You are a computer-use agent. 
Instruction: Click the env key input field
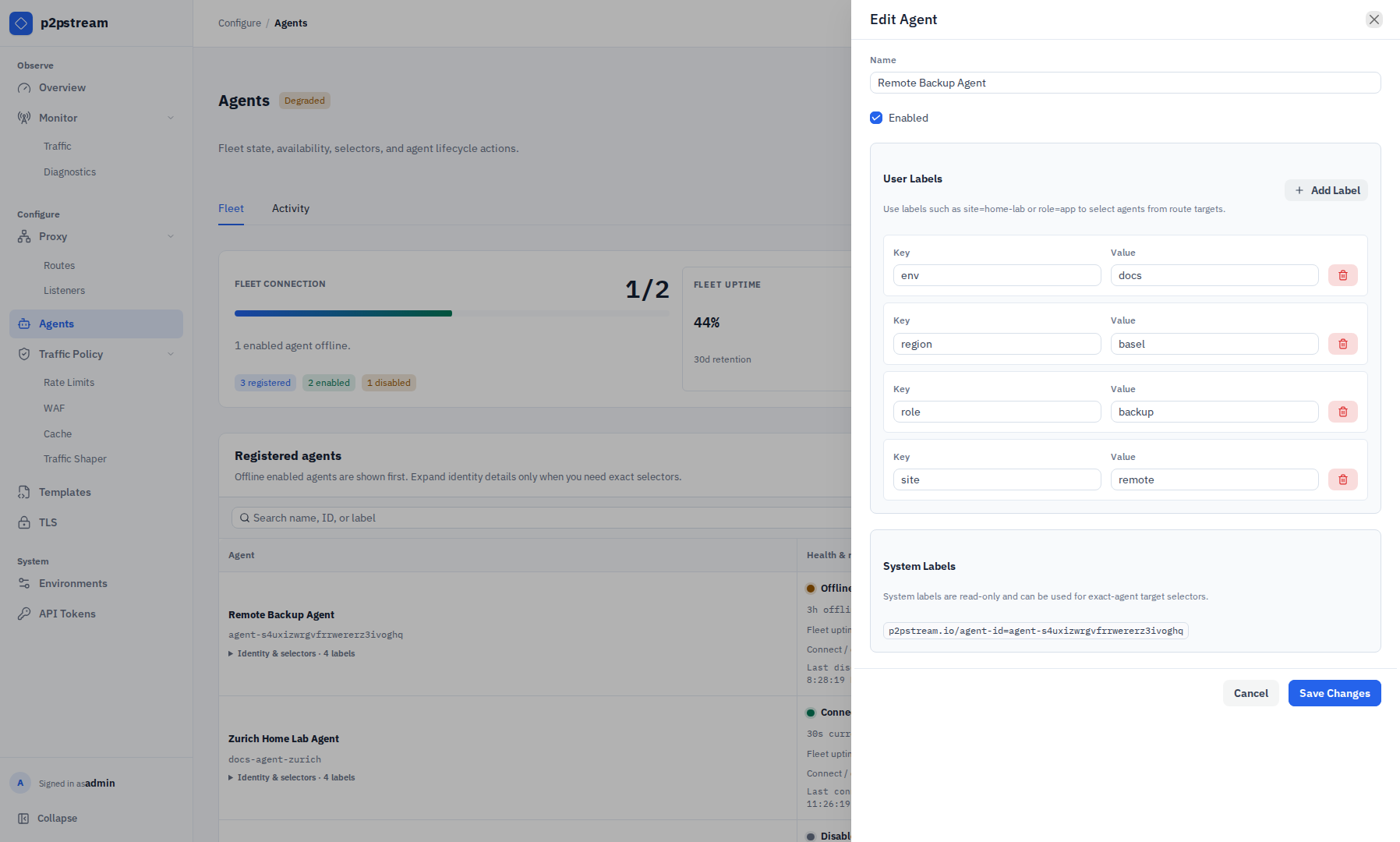point(997,275)
